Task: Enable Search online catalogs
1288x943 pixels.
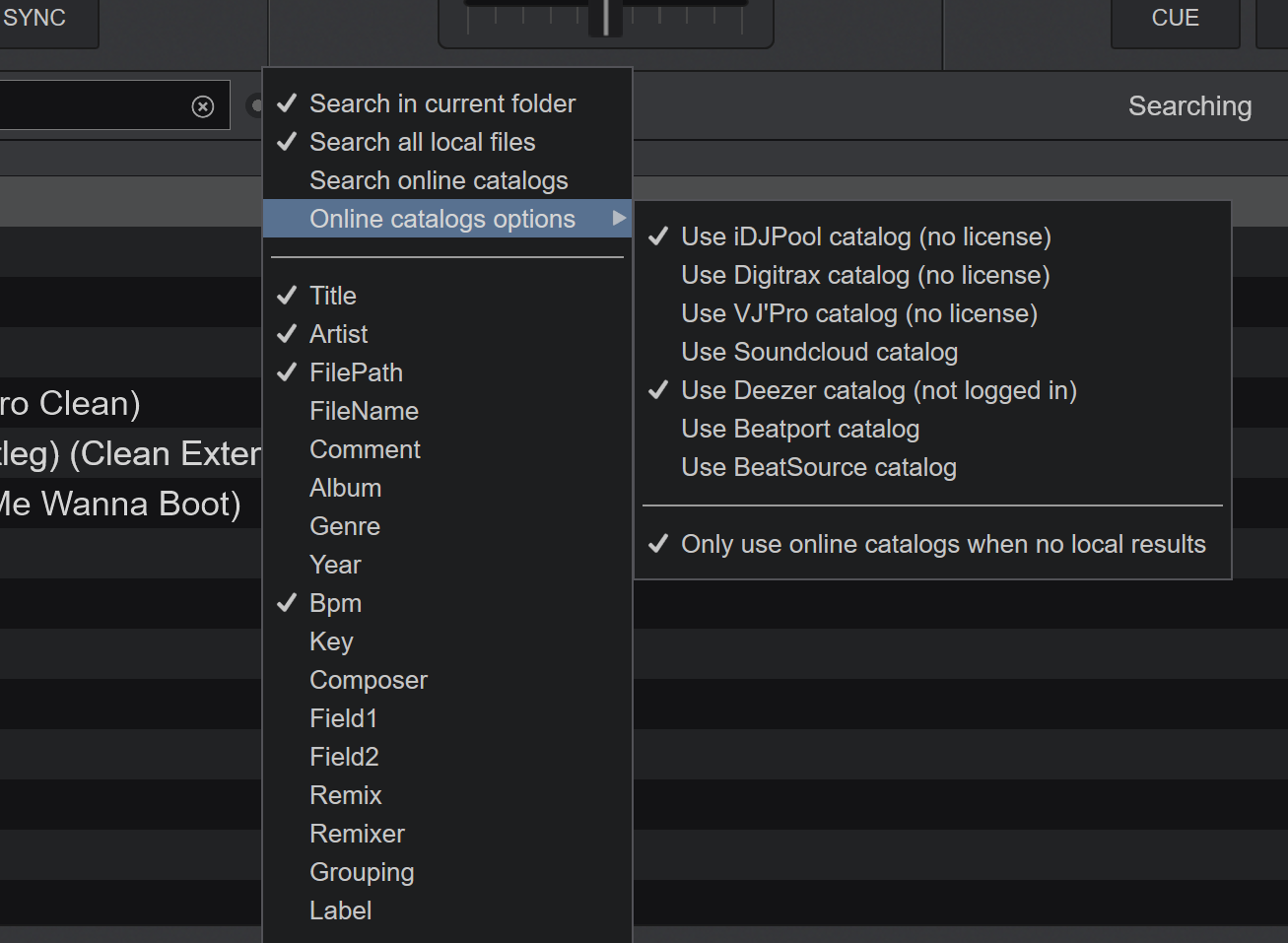Action: click(447, 180)
